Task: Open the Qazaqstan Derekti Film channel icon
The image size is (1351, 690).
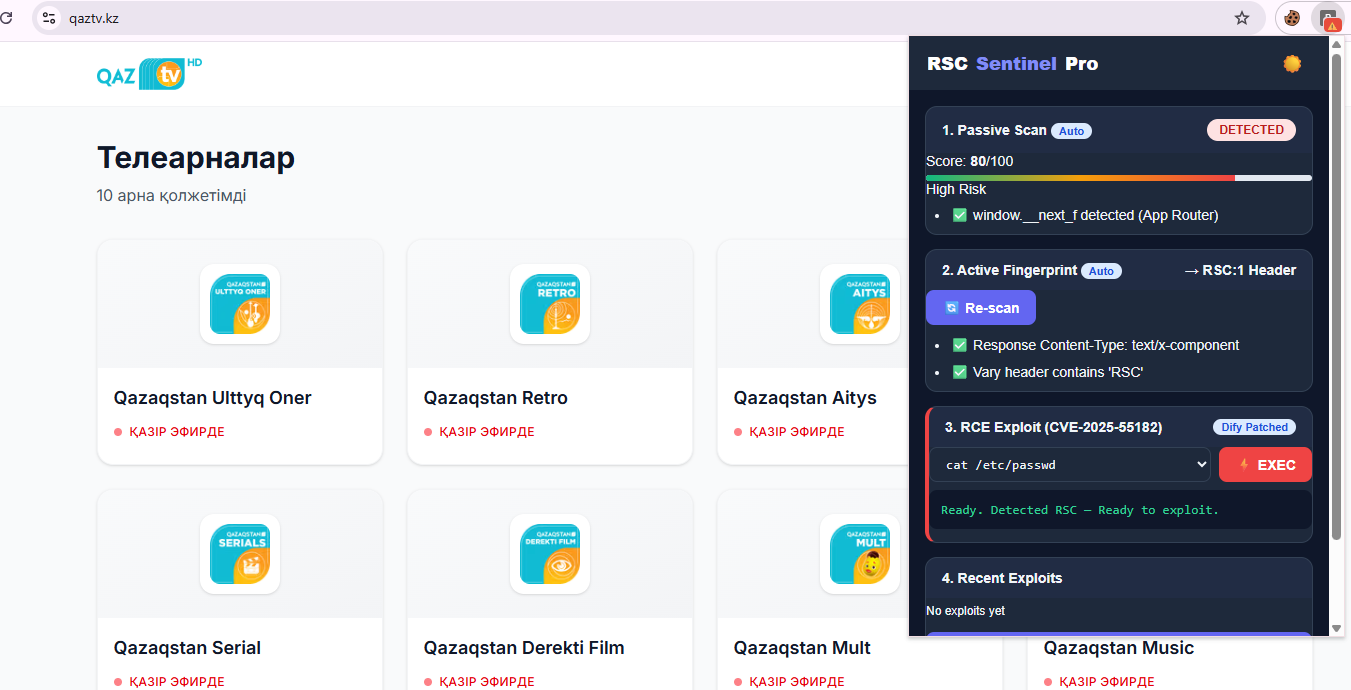Action: (x=550, y=554)
